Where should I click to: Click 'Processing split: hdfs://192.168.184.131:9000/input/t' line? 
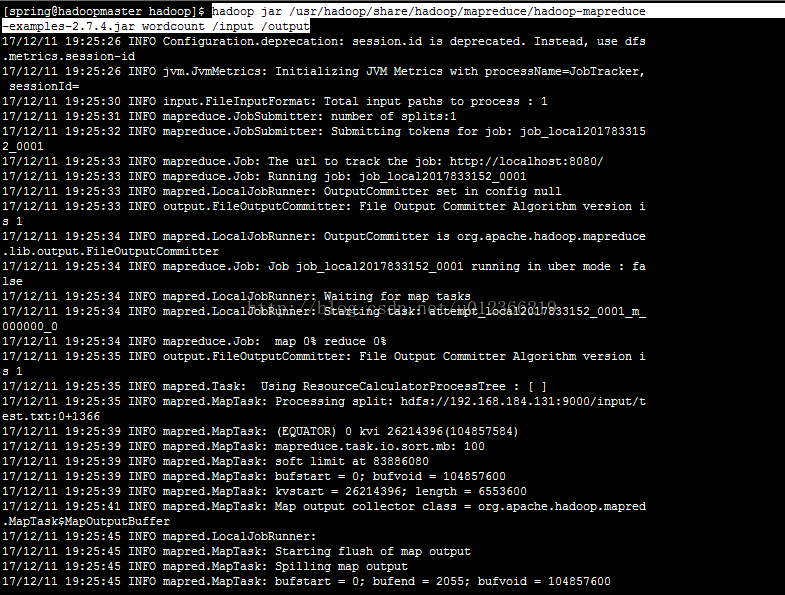[324, 402]
